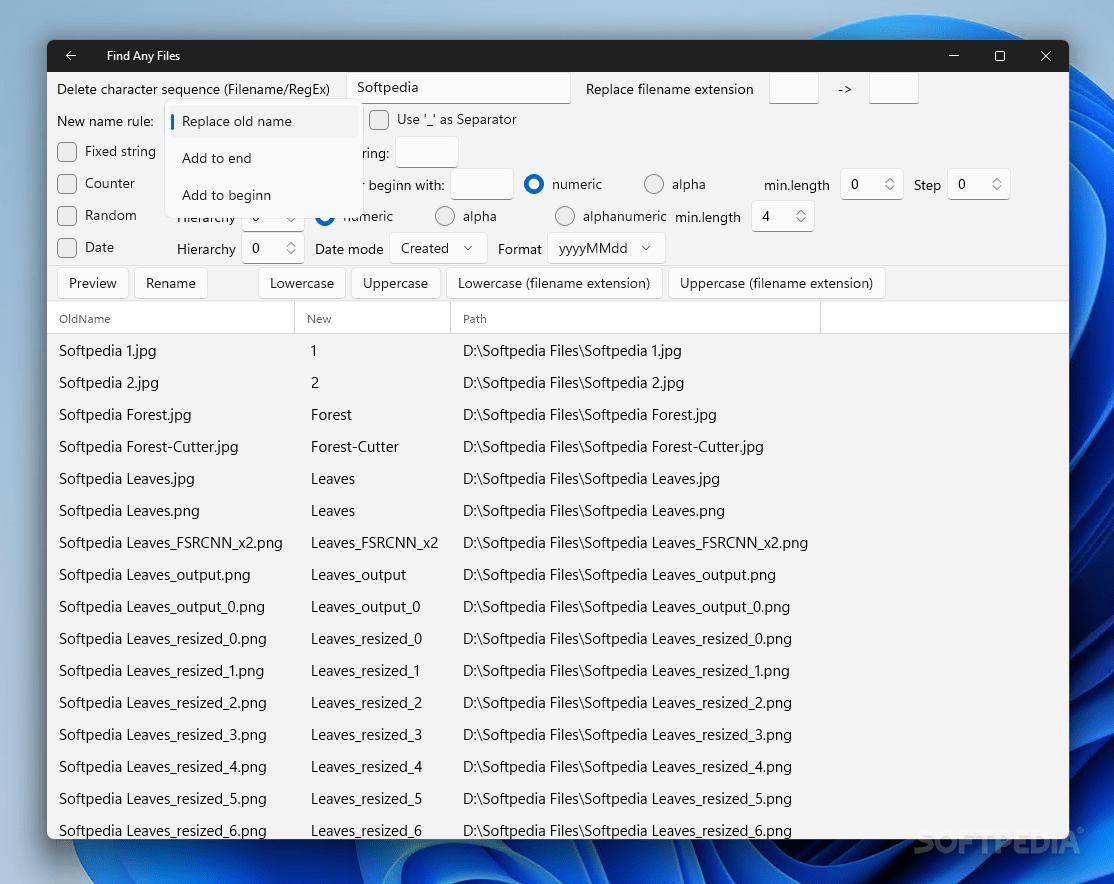The height and width of the screenshot is (884, 1114).
Task: Click the back arrow in title bar
Action: 70,55
